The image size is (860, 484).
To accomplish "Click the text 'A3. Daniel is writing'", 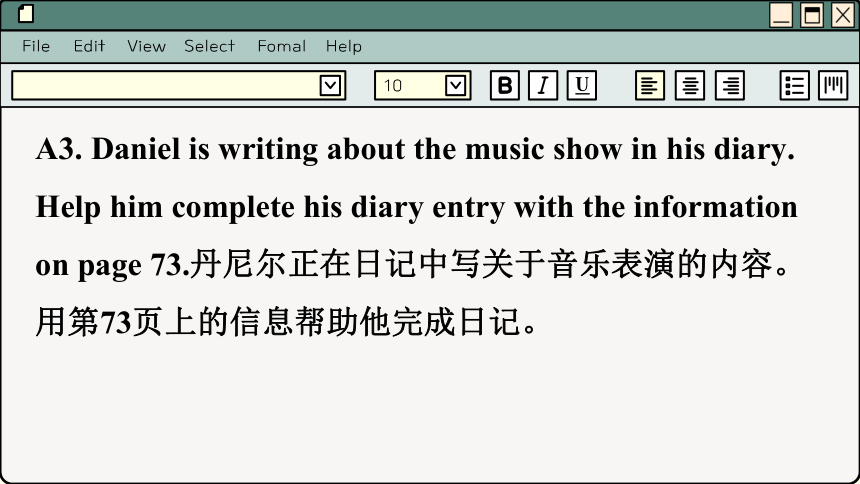I will 177,150.
